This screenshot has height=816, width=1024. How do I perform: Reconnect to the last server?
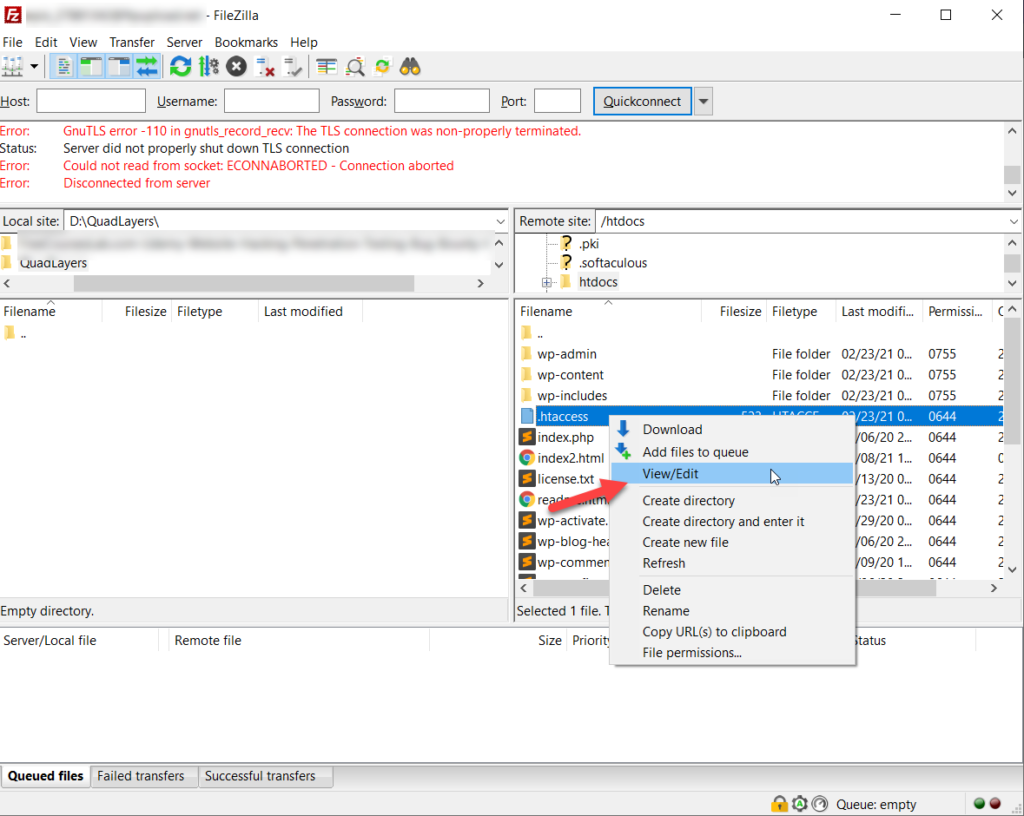[x=293, y=67]
